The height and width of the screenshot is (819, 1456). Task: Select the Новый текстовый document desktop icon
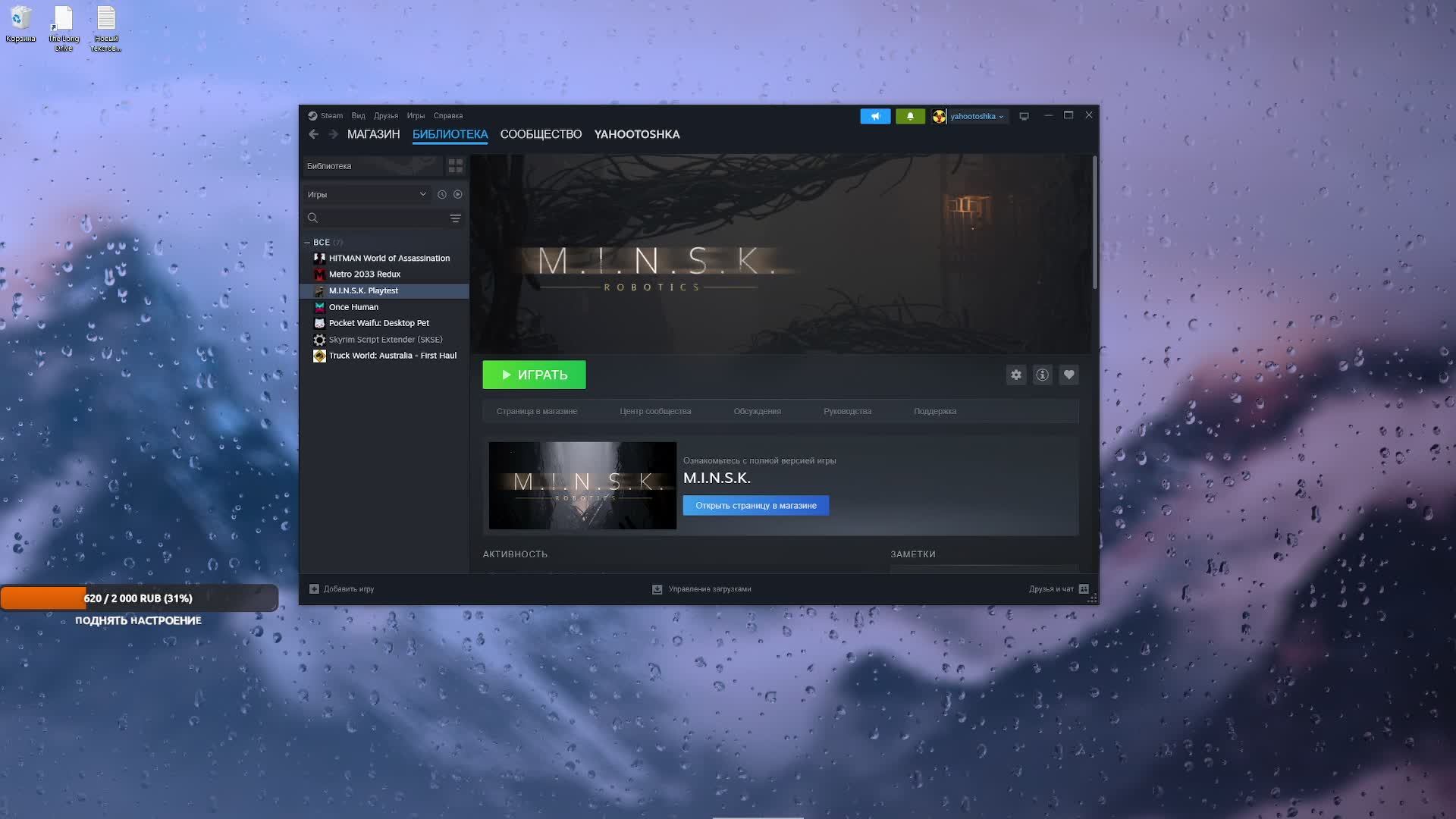click(106, 29)
